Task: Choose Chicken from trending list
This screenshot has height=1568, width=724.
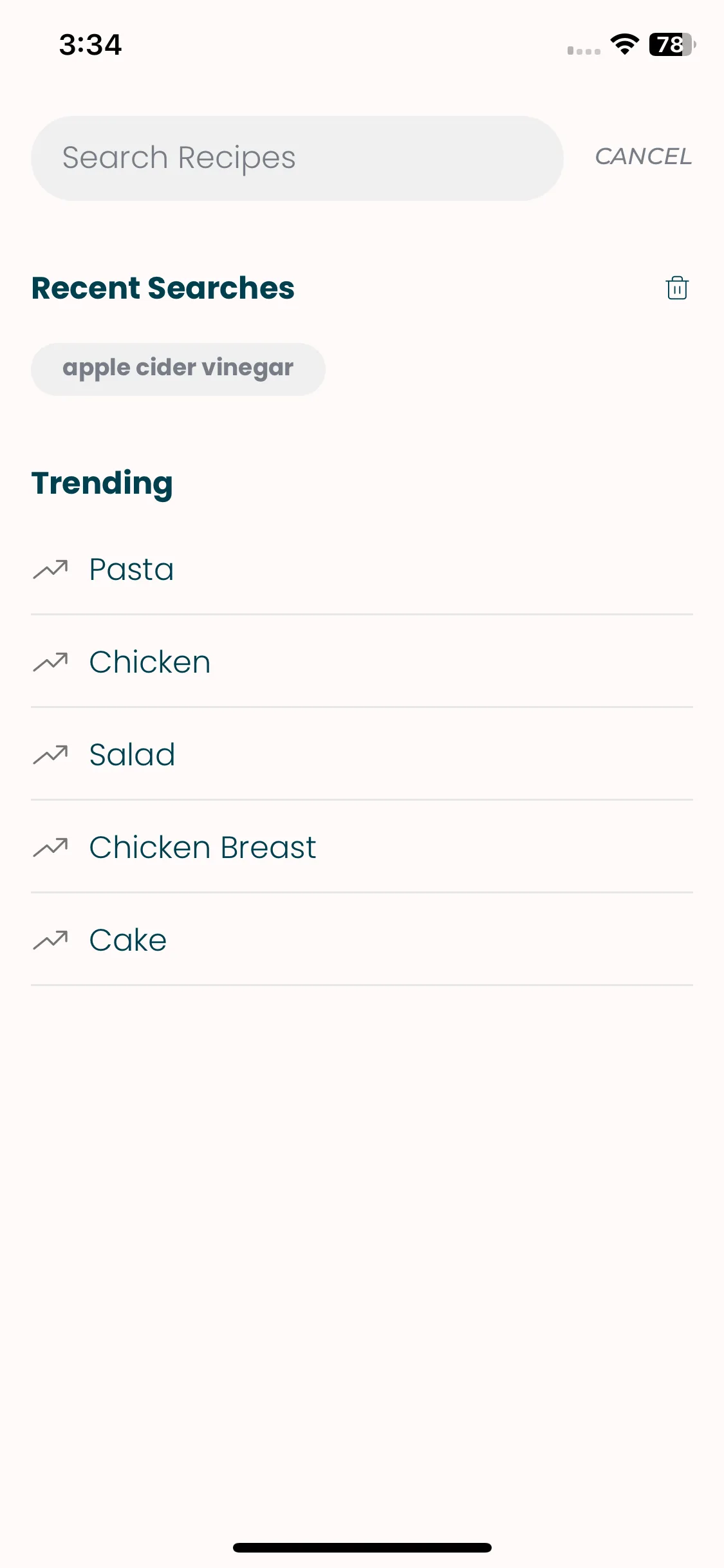Action: [362, 662]
